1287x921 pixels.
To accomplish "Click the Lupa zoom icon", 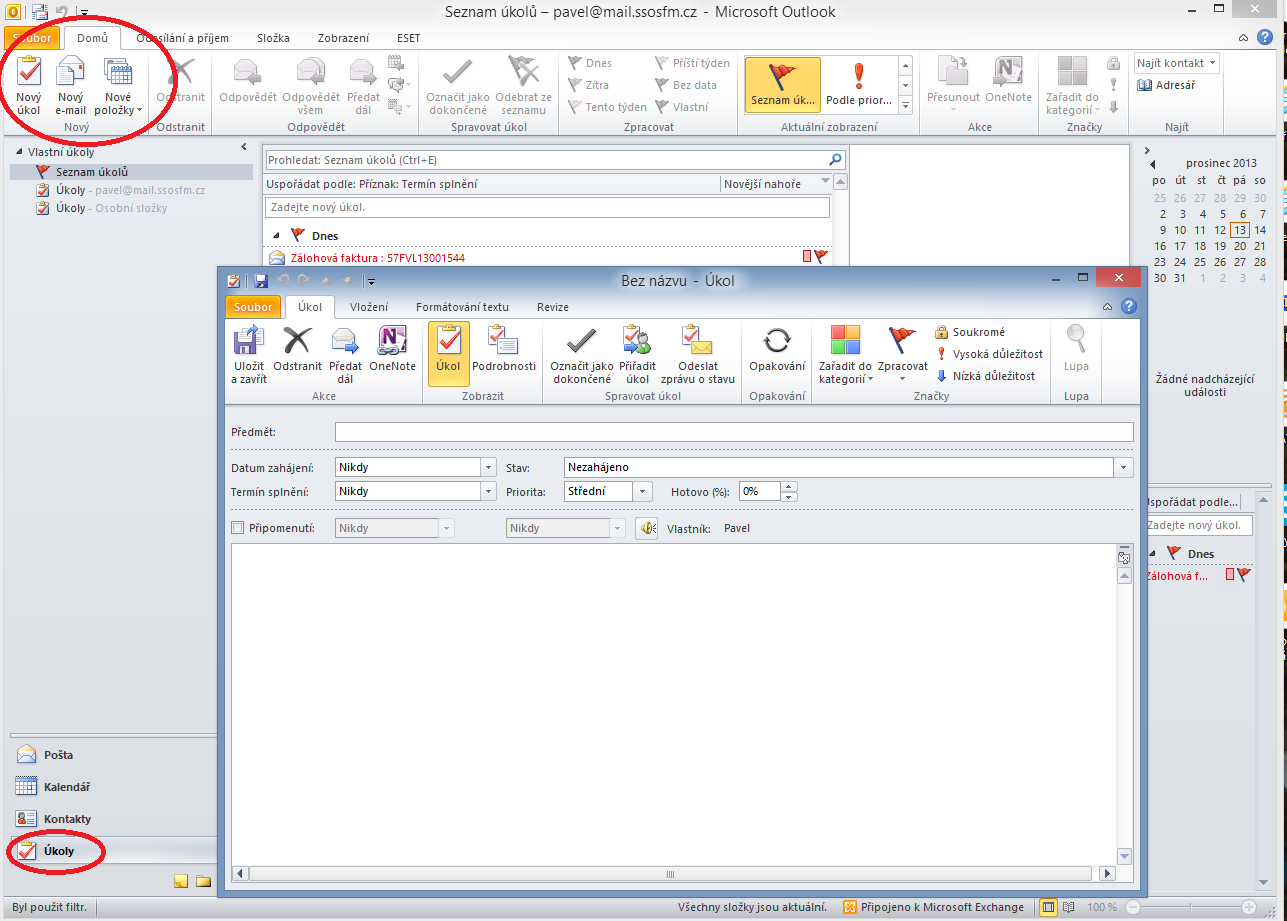I will [x=1076, y=348].
